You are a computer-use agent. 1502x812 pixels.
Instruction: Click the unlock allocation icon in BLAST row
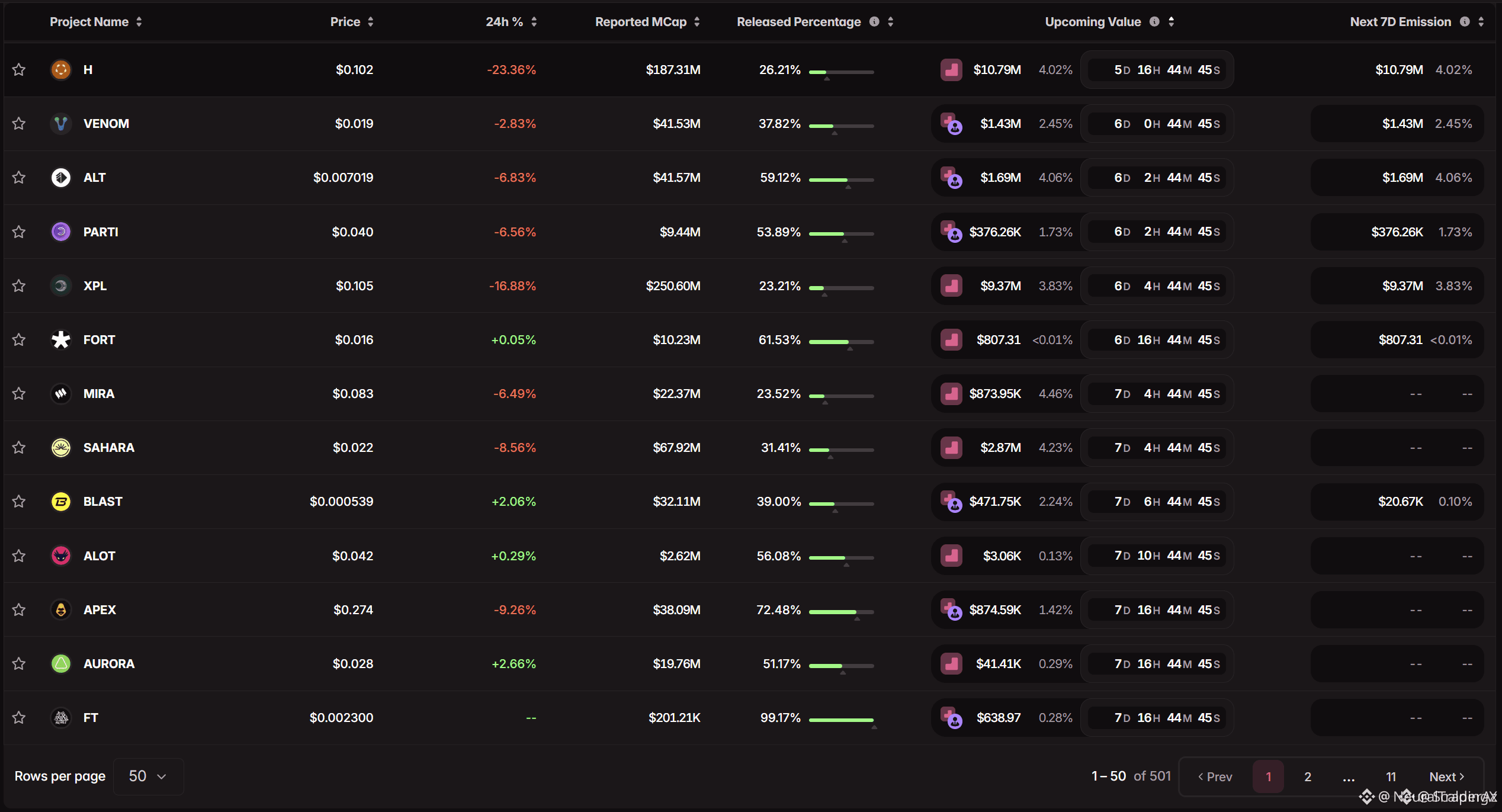tap(951, 502)
